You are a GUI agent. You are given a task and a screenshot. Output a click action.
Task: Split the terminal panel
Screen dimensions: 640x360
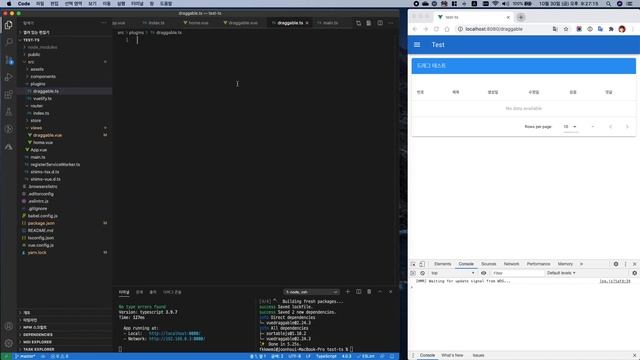point(358,292)
